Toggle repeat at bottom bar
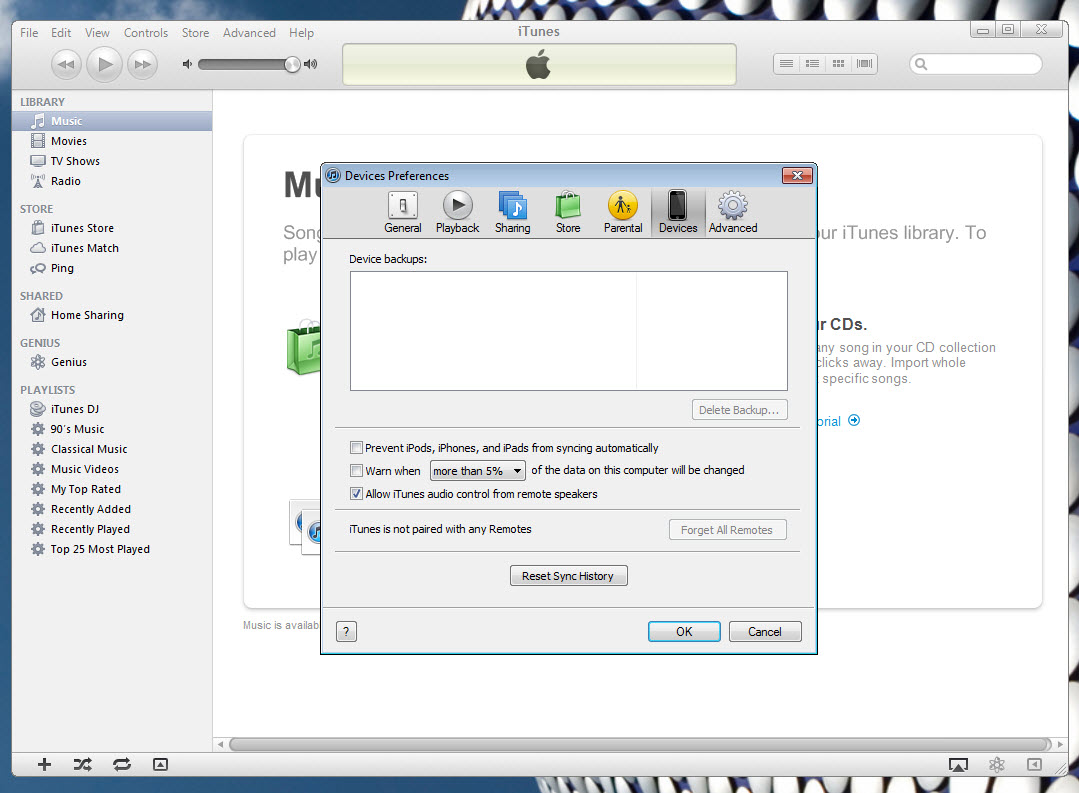 click(122, 764)
